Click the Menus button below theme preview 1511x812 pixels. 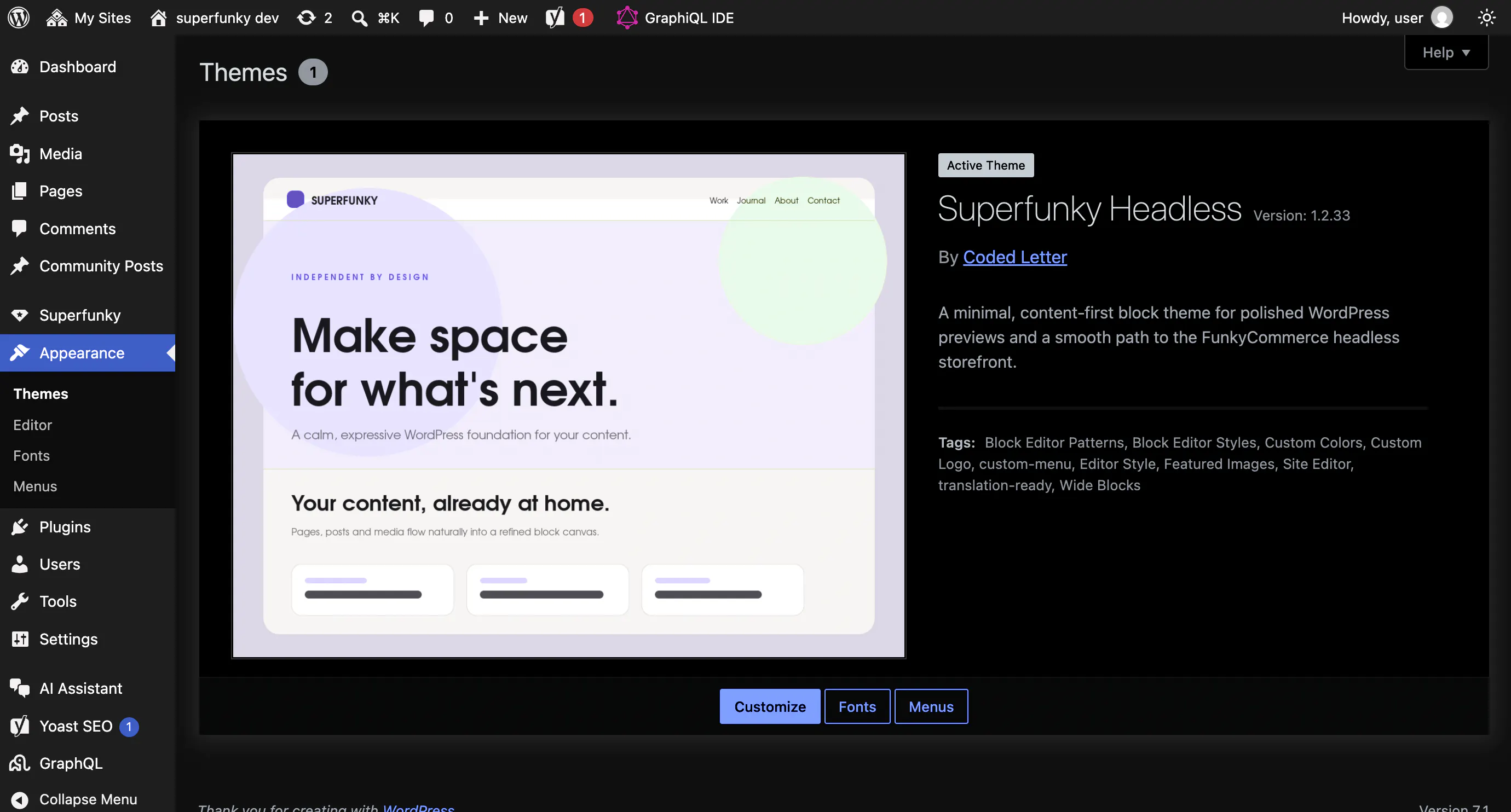pyautogui.click(x=931, y=706)
